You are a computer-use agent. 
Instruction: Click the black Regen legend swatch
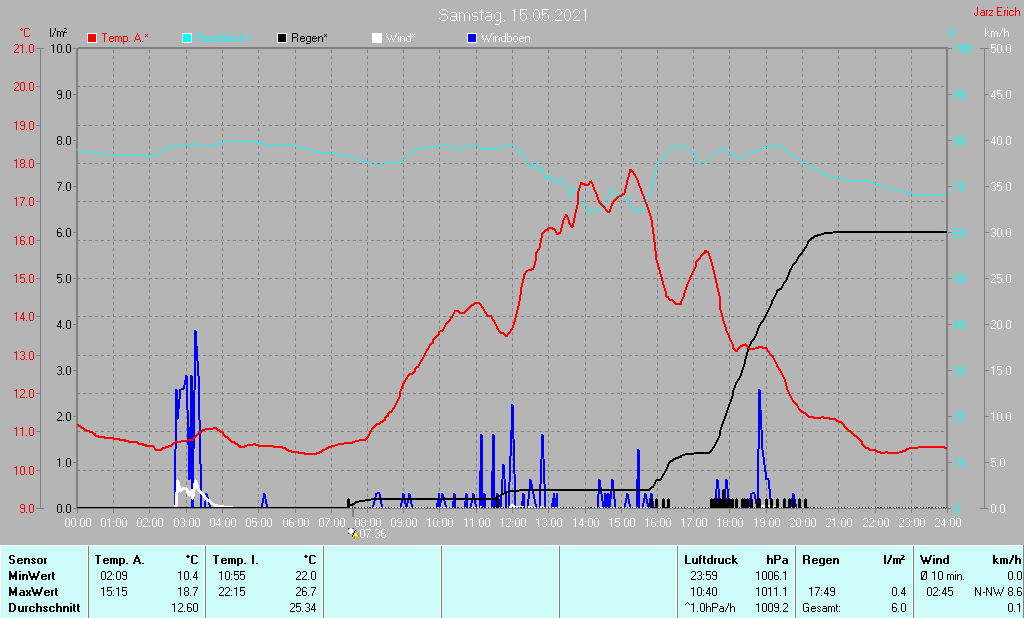282,38
